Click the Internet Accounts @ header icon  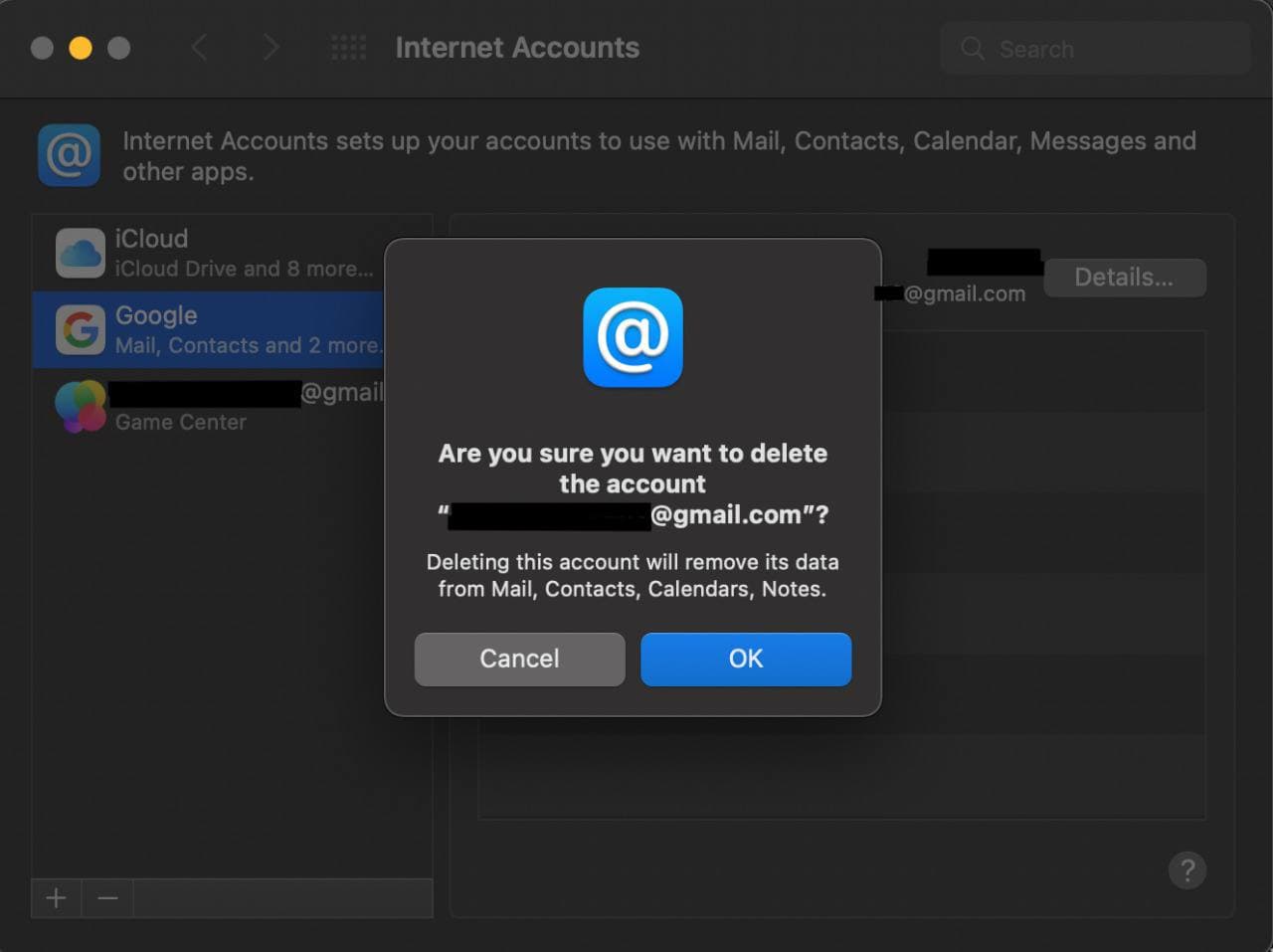pos(69,155)
